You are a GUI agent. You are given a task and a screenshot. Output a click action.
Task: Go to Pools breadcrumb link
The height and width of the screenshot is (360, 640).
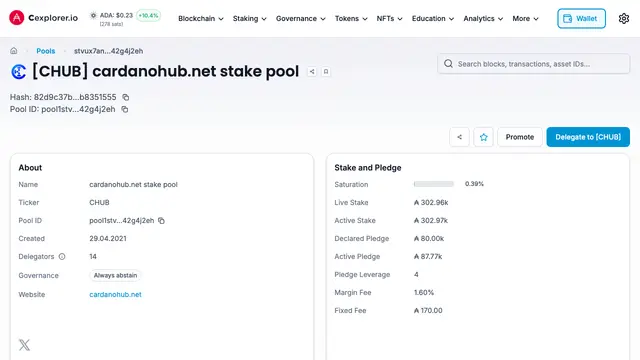(46, 51)
